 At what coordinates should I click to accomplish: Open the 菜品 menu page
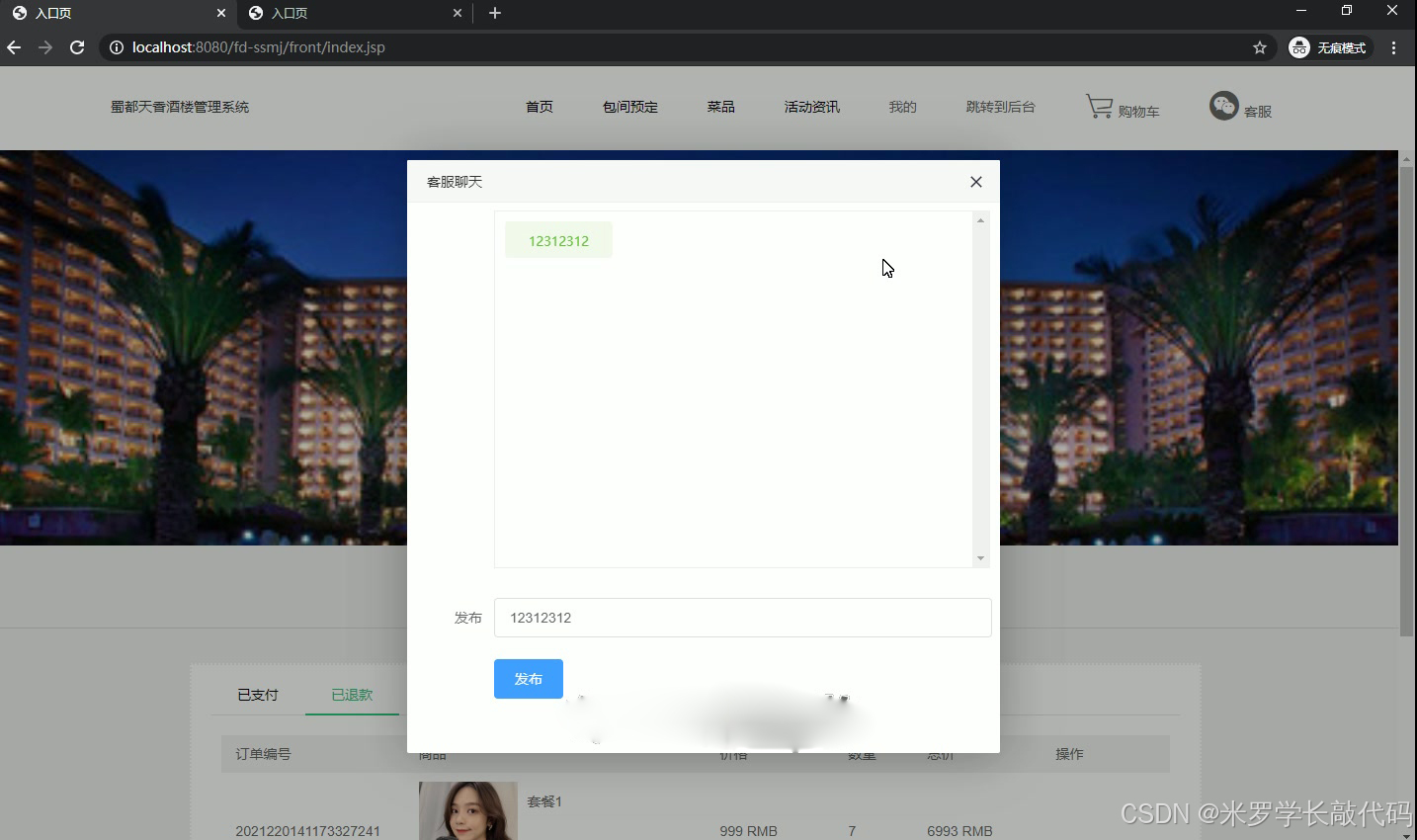point(720,106)
